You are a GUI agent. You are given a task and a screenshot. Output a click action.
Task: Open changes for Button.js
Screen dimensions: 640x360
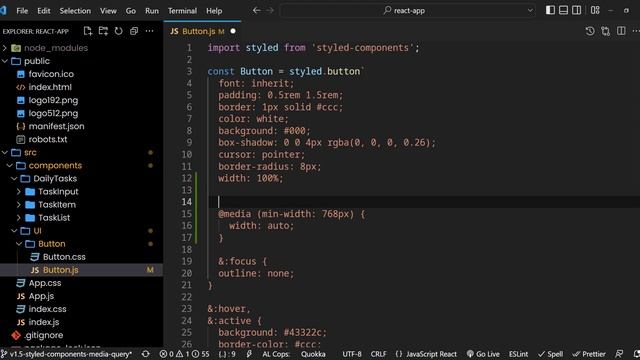tap(605, 31)
